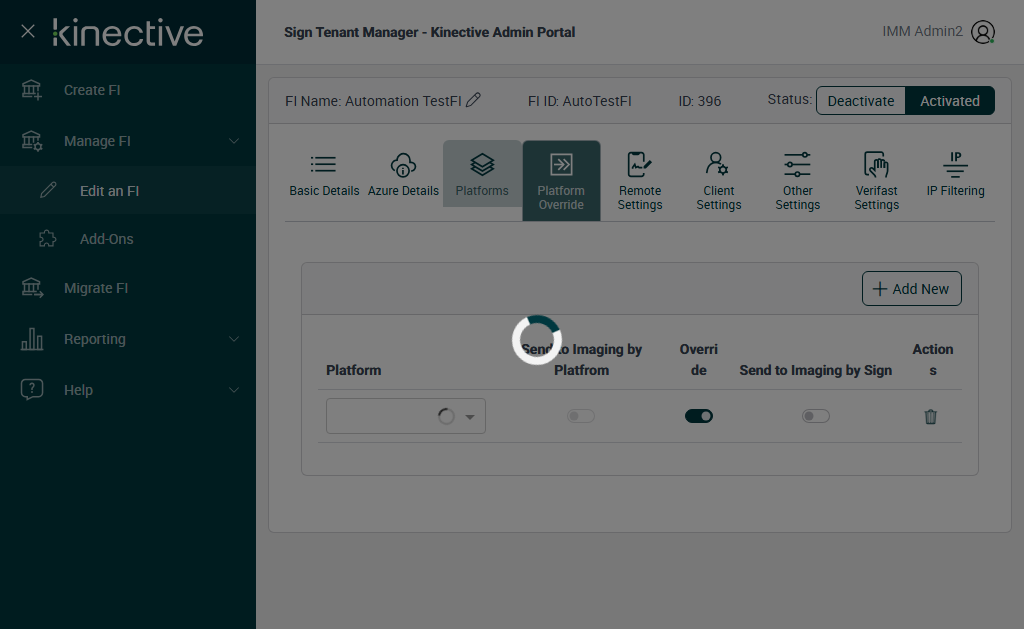Click the ID: 396 text
This screenshot has width=1024, height=629.
click(x=699, y=101)
